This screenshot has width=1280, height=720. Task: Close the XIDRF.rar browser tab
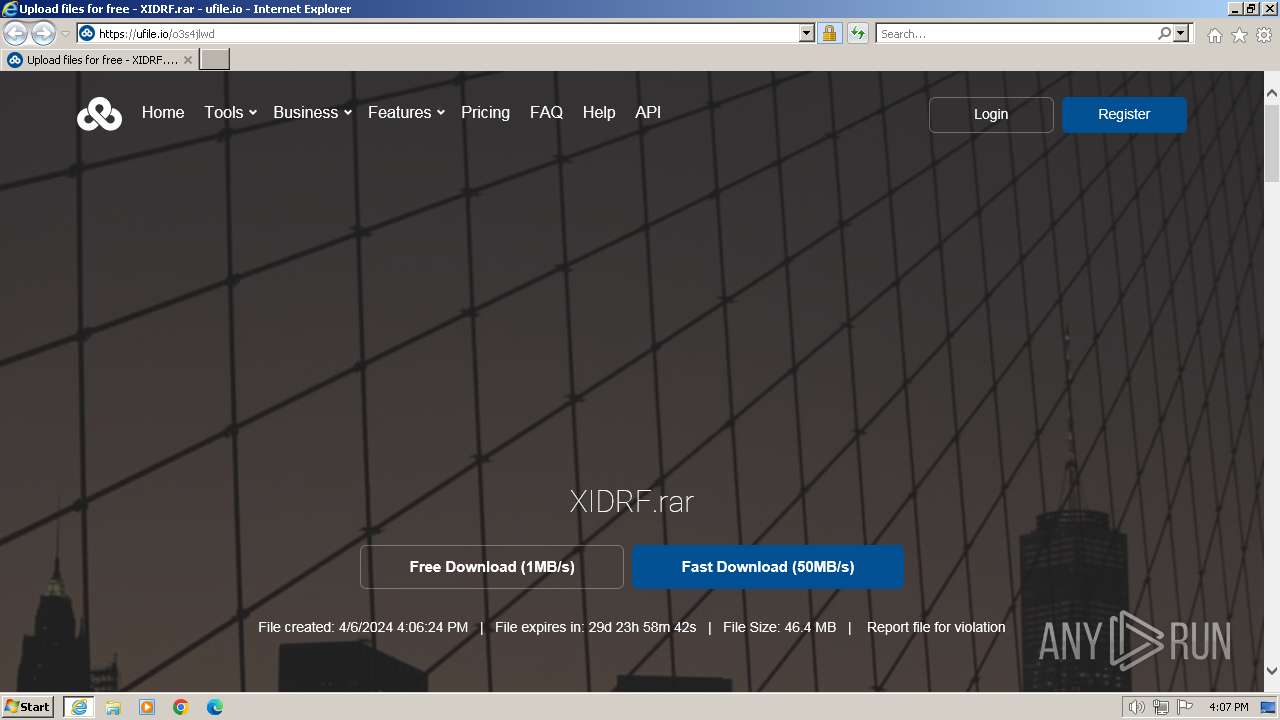pos(187,60)
